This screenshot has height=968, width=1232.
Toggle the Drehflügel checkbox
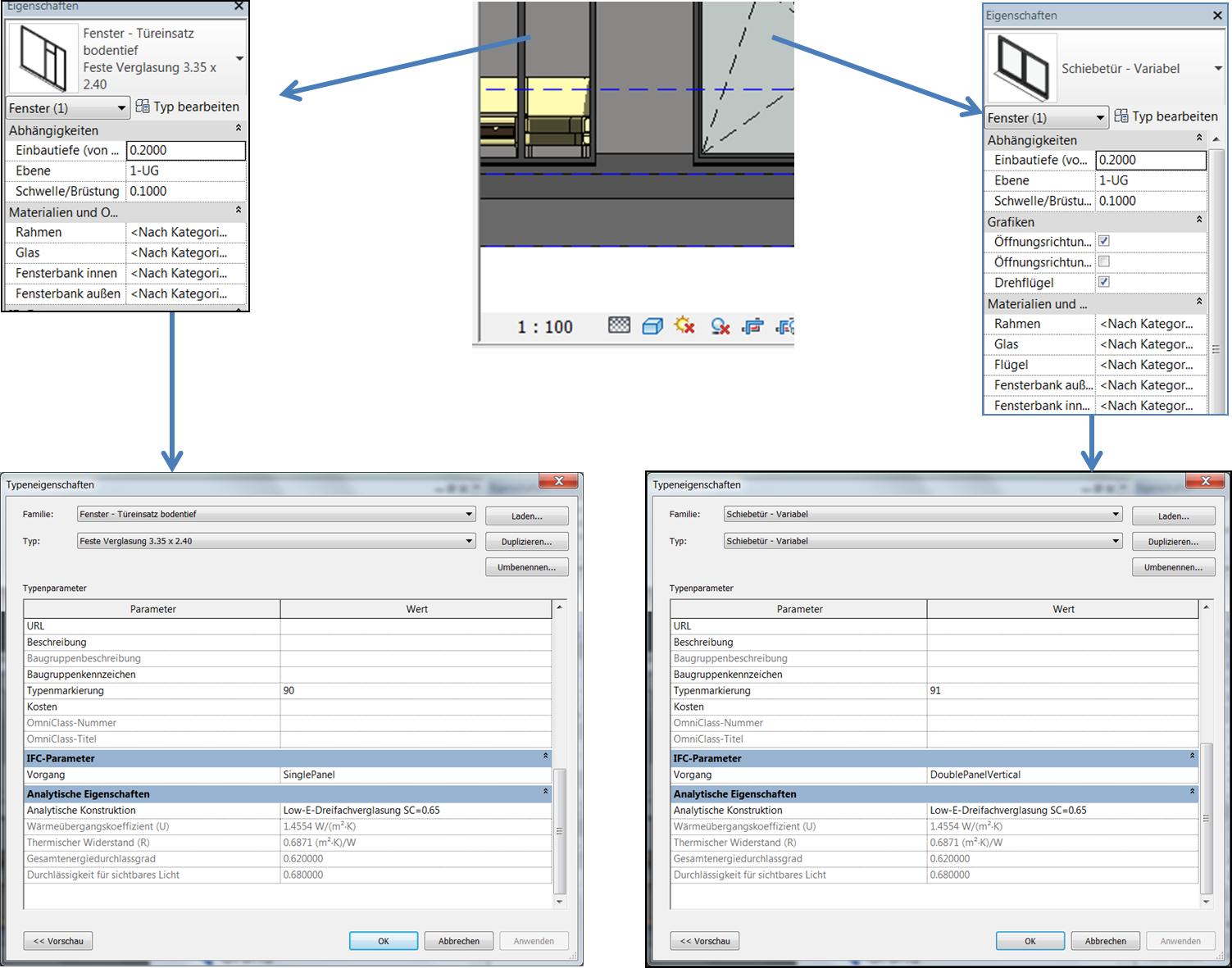click(1104, 282)
